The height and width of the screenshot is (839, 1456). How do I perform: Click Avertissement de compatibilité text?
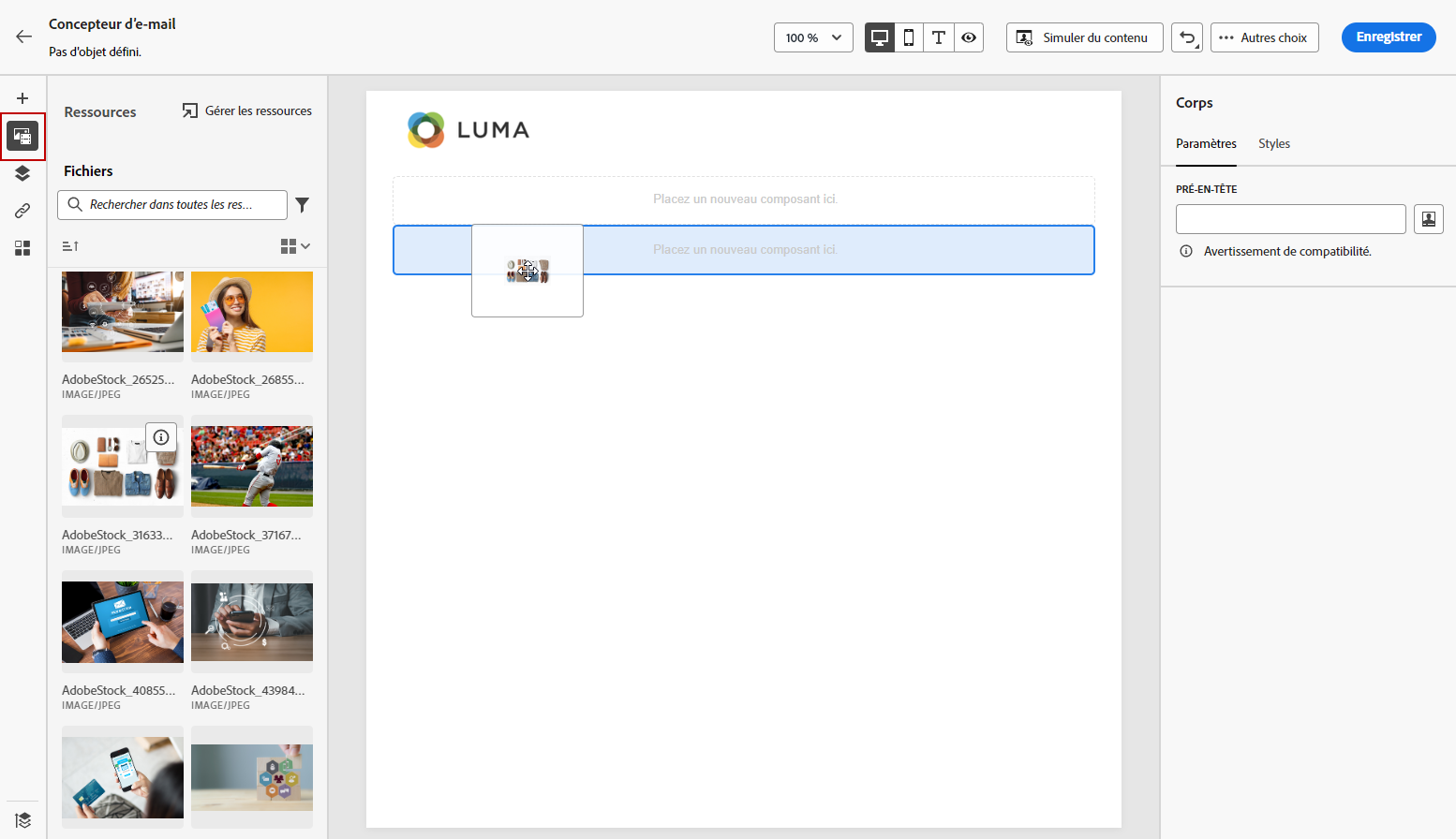tap(1287, 251)
